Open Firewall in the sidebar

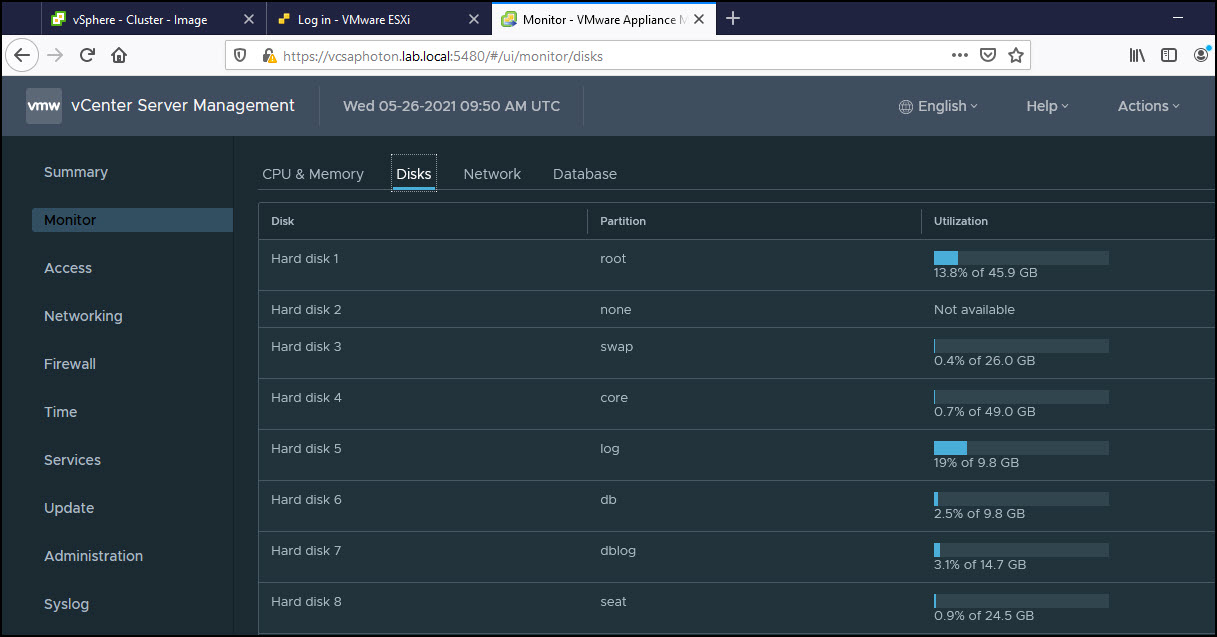70,364
